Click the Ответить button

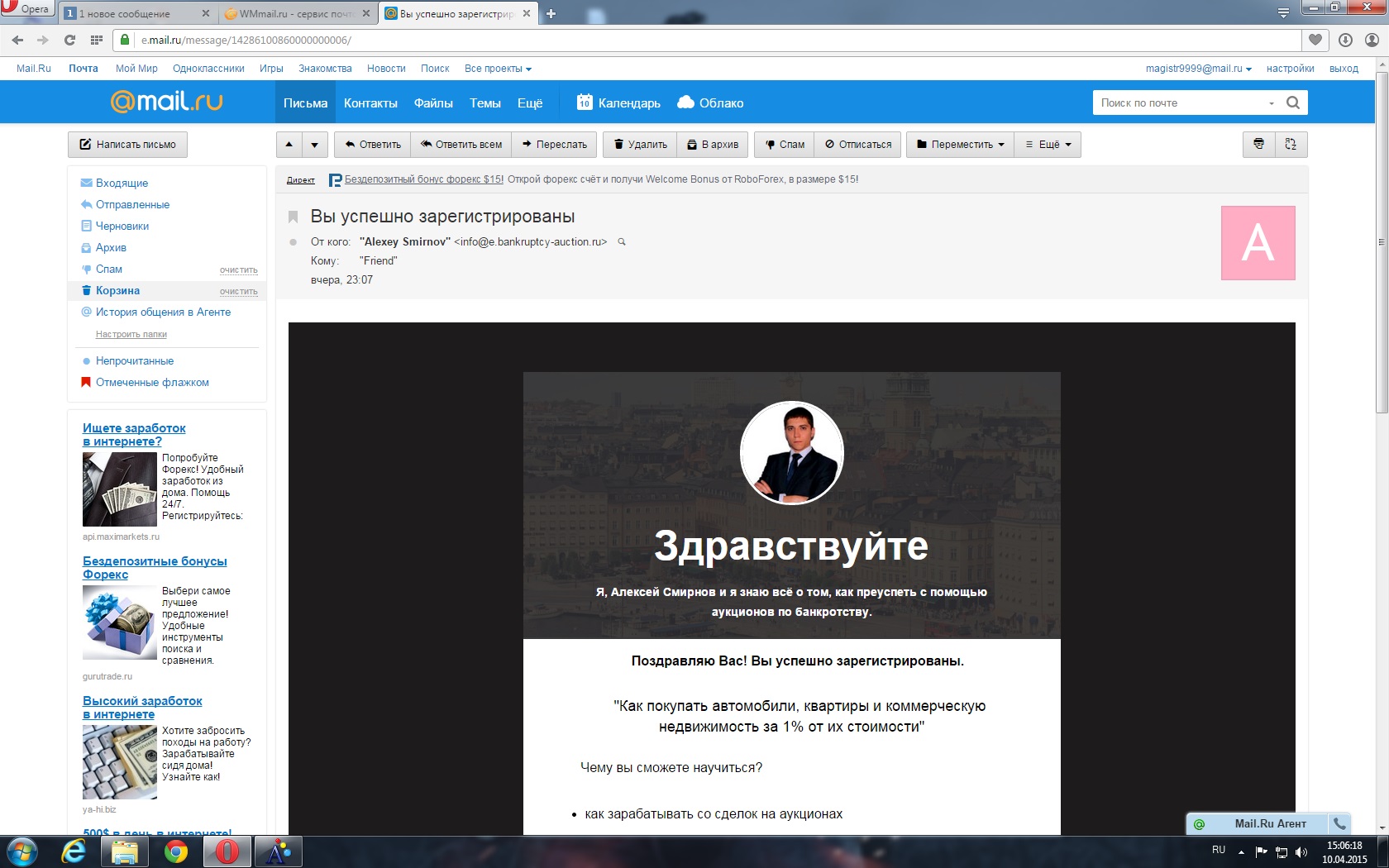373,145
